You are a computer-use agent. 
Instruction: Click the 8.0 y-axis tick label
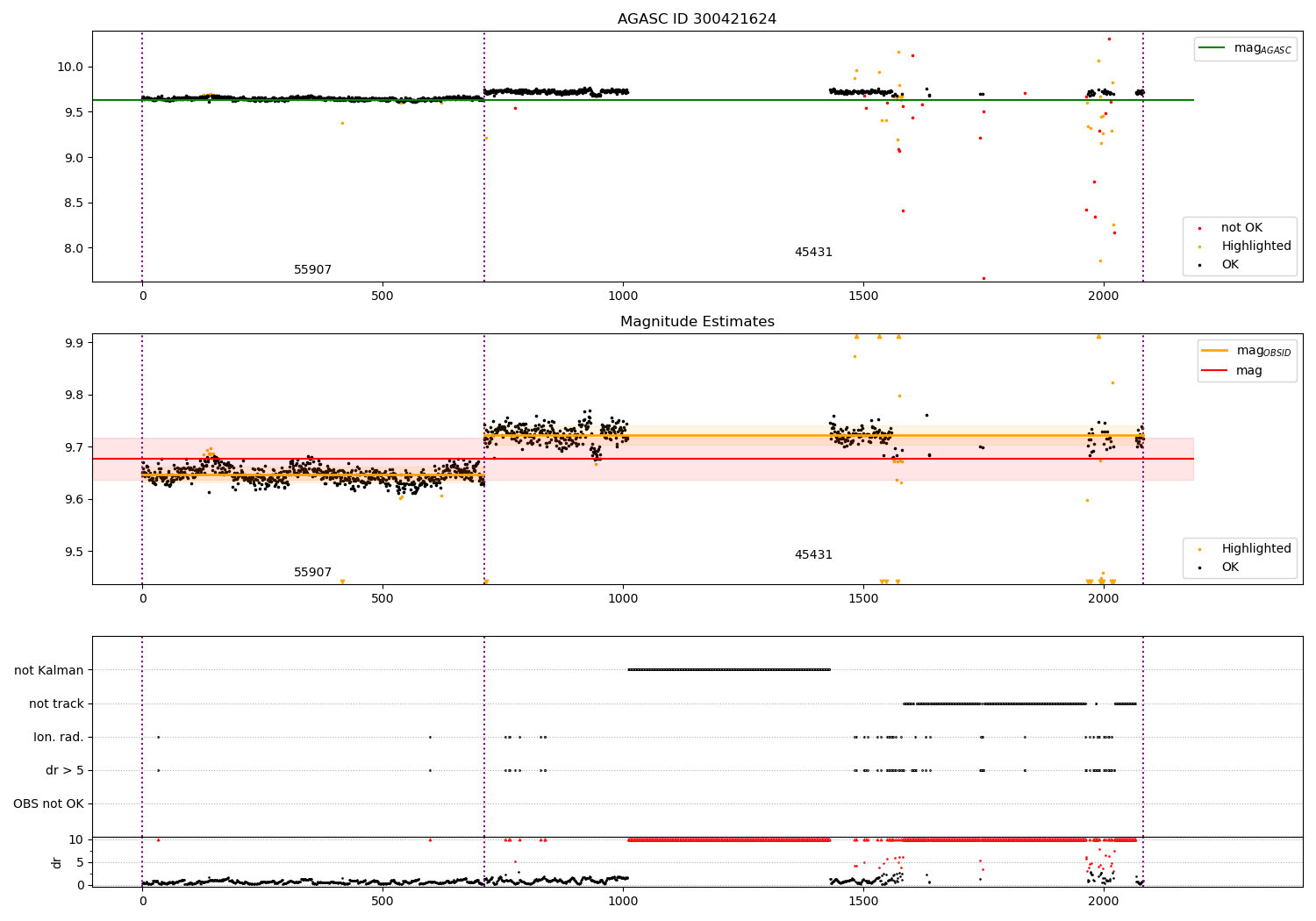click(74, 248)
